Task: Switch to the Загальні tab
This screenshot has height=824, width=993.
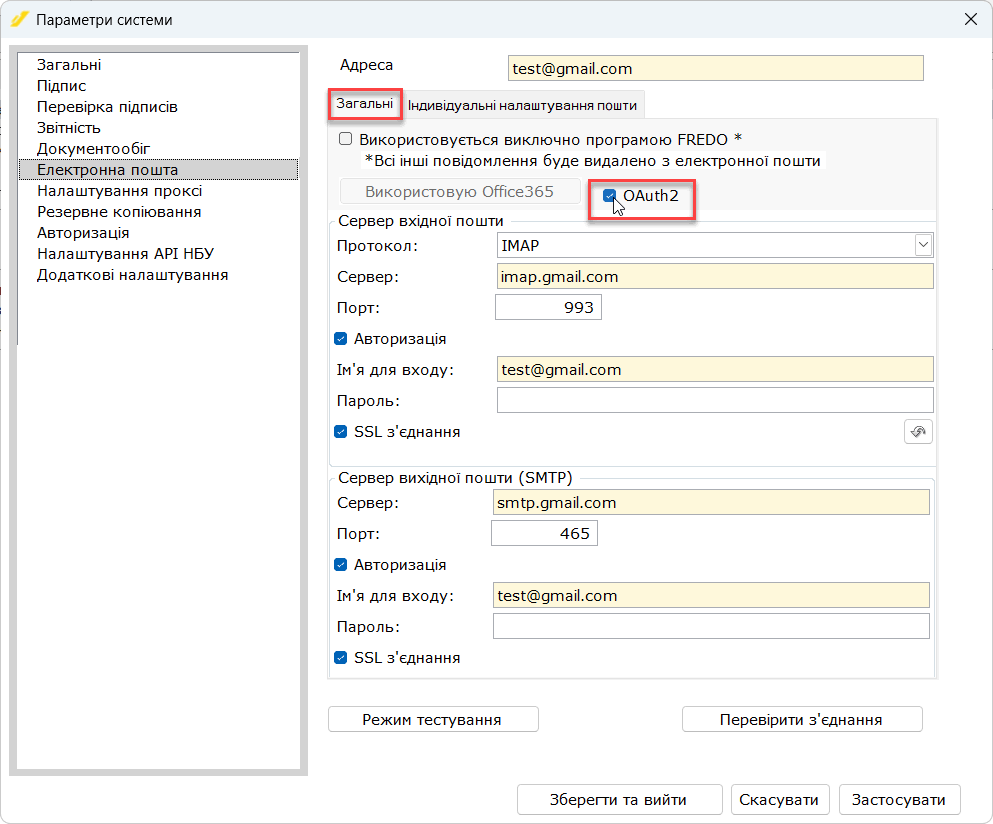Action: pos(364,104)
